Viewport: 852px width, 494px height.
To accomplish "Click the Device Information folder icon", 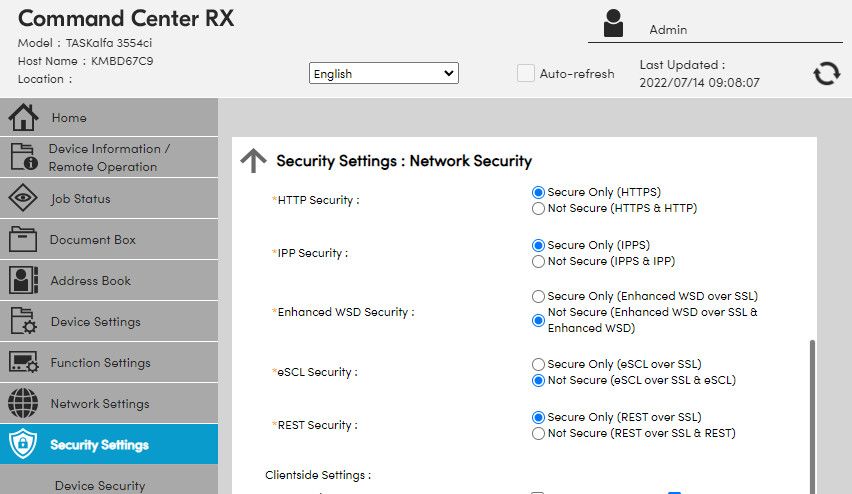I will click(x=24, y=157).
